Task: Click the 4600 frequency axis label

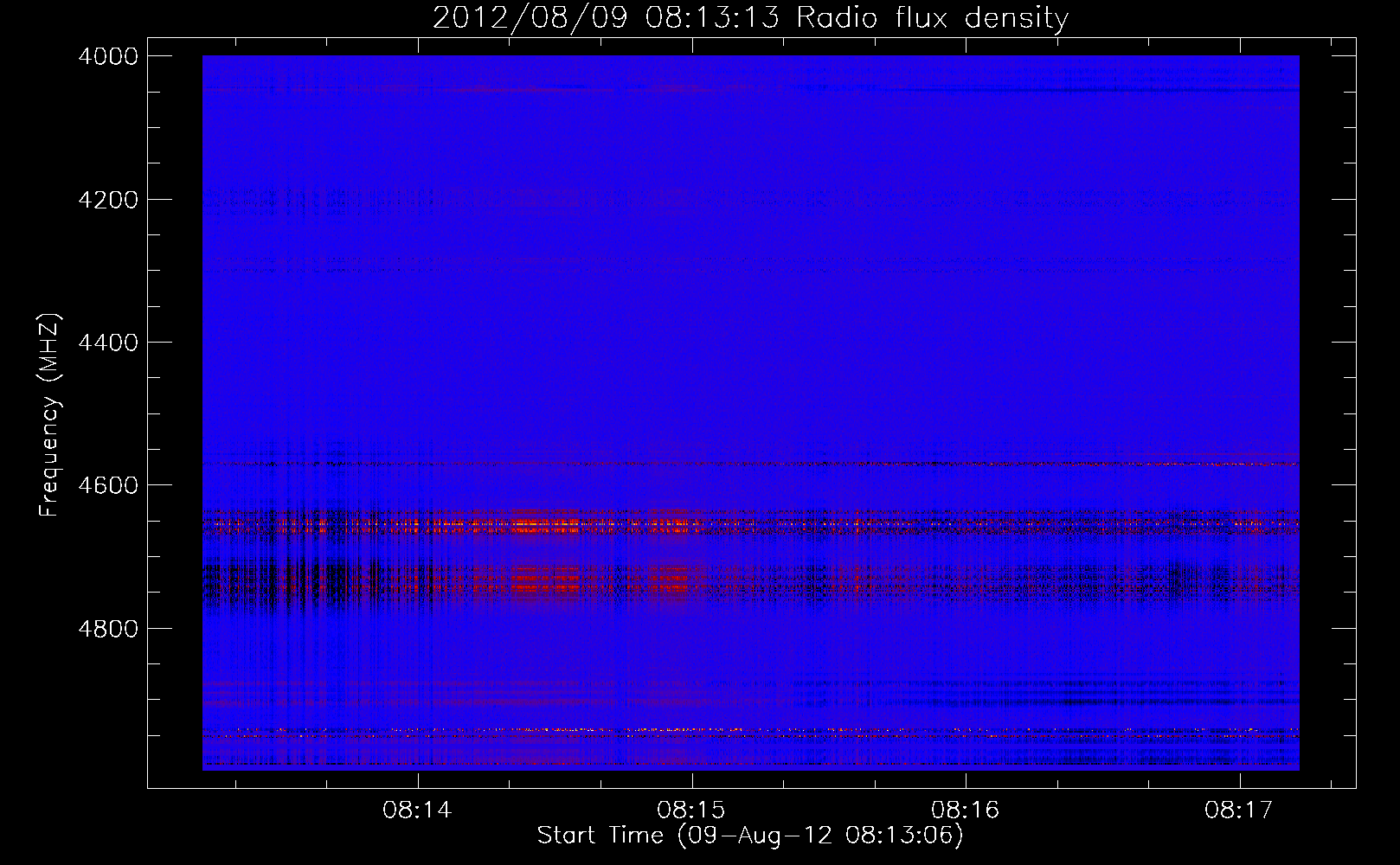Action: point(108,485)
